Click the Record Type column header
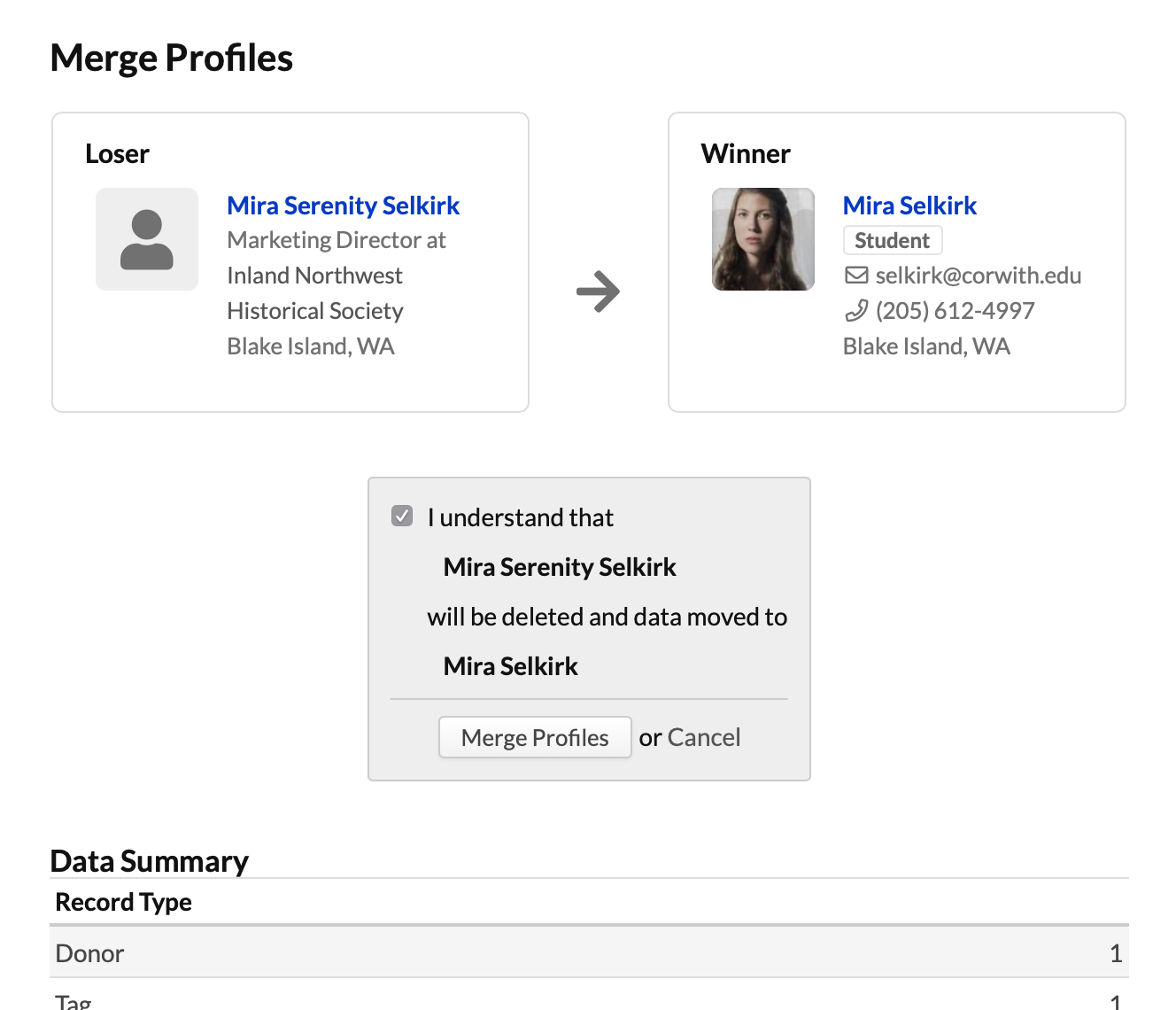 coord(124,902)
